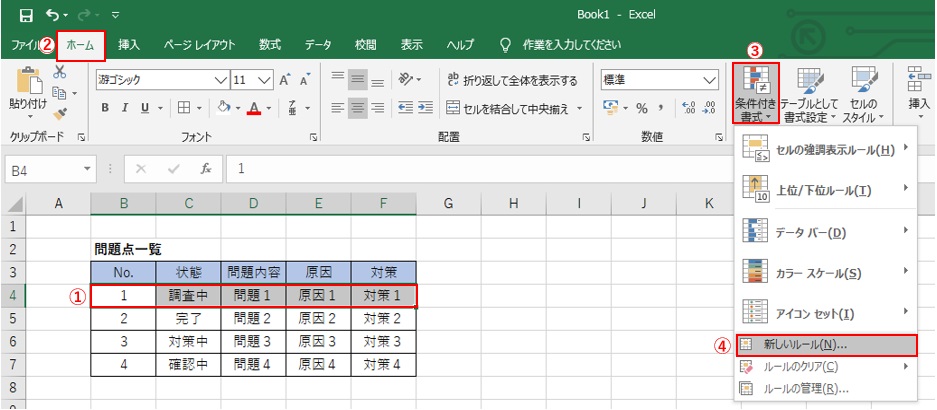This screenshot has width=937, height=410.
Task: Click the Save icon in title bar
Action: click(x=26, y=14)
